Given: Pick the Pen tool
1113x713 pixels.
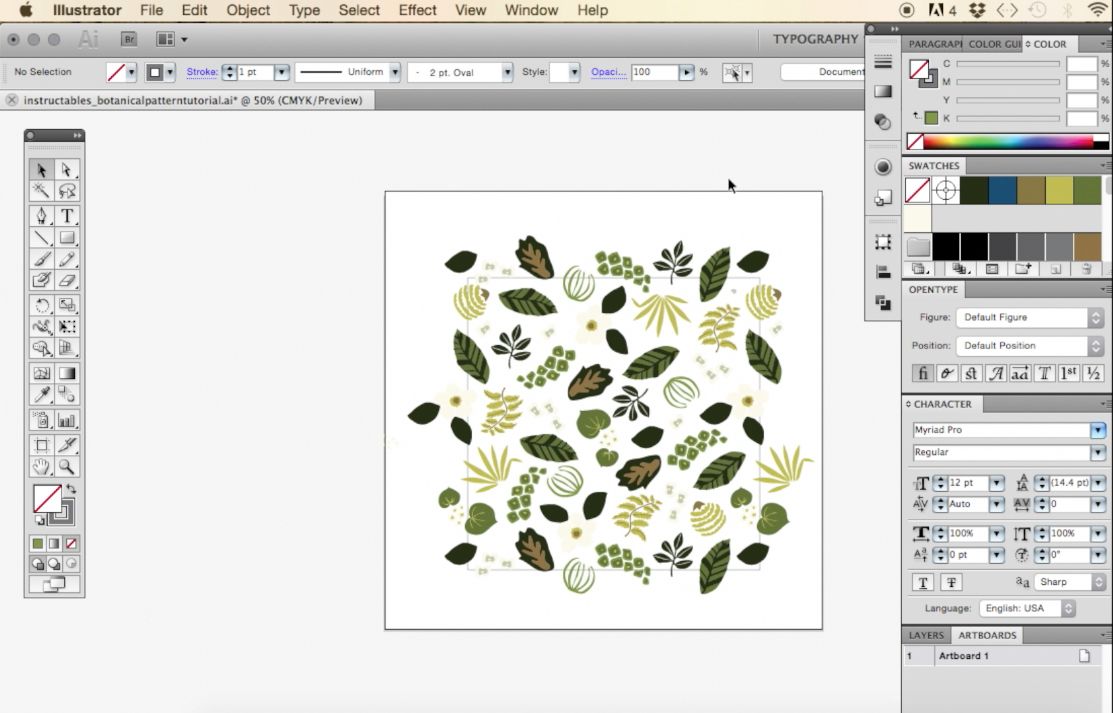Looking at the screenshot, I should click(x=41, y=215).
